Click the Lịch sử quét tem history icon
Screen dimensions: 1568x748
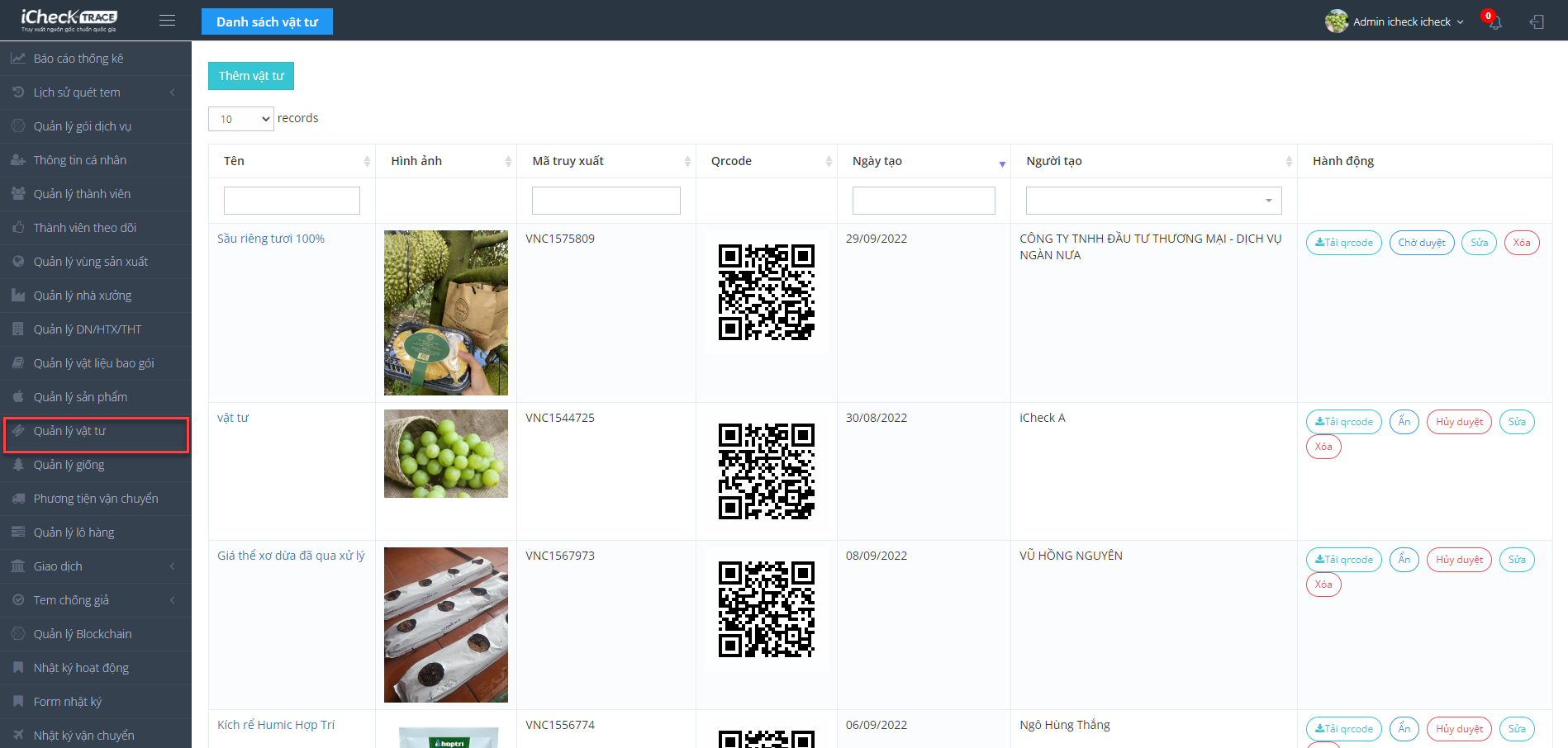[18, 92]
